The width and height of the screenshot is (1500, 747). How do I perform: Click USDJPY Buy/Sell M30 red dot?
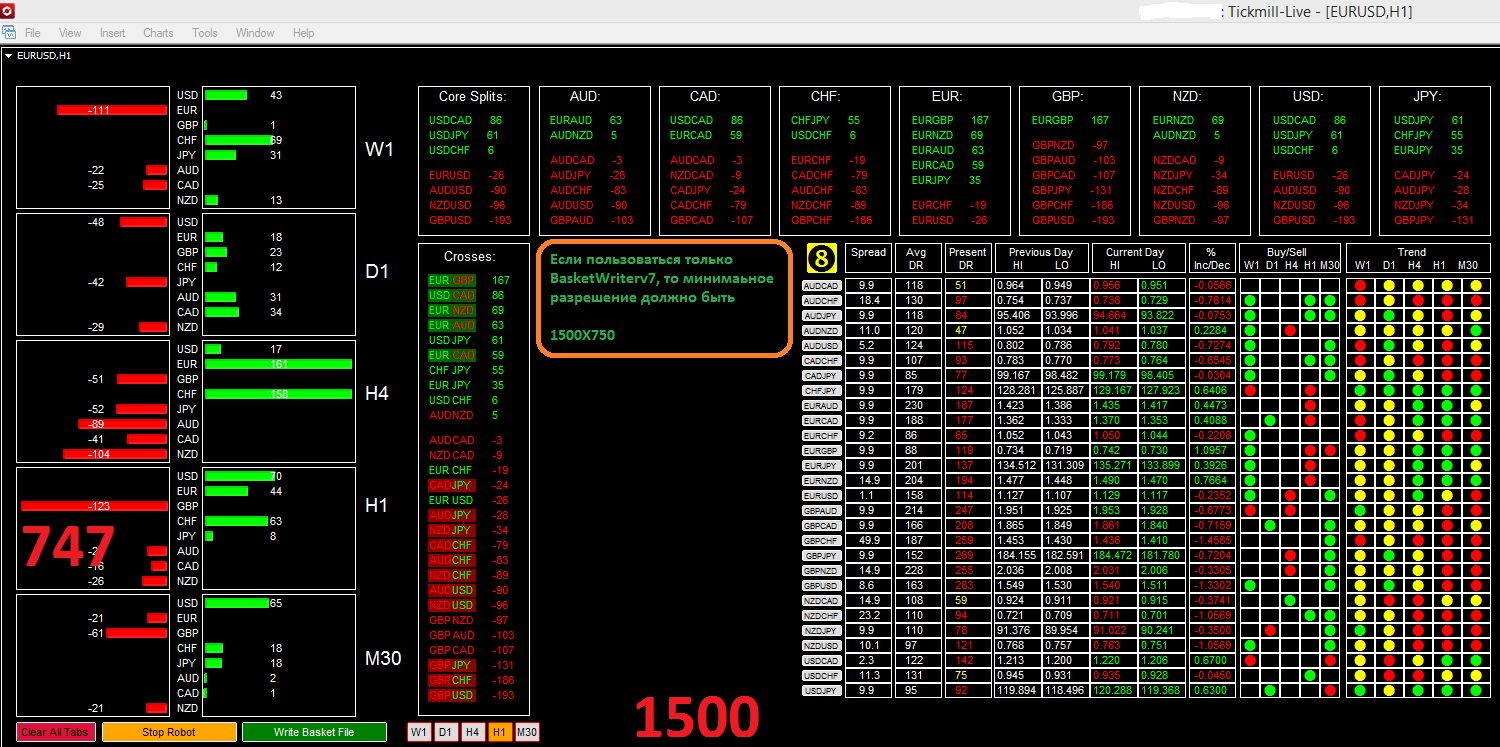click(1330, 690)
